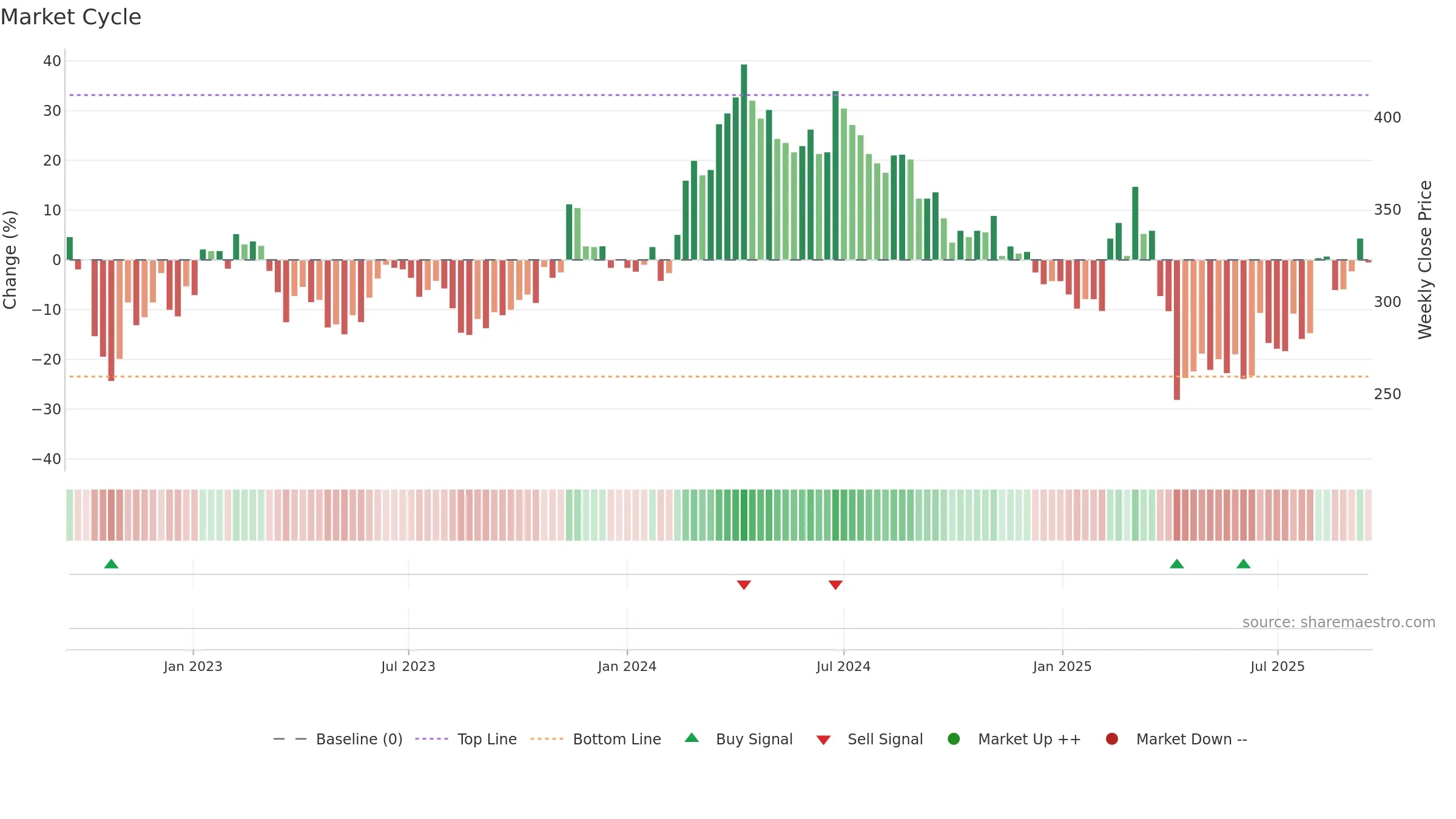The height and width of the screenshot is (819, 1456).
Task: Click the Jan 2025 axis label
Action: coord(1062,667)
